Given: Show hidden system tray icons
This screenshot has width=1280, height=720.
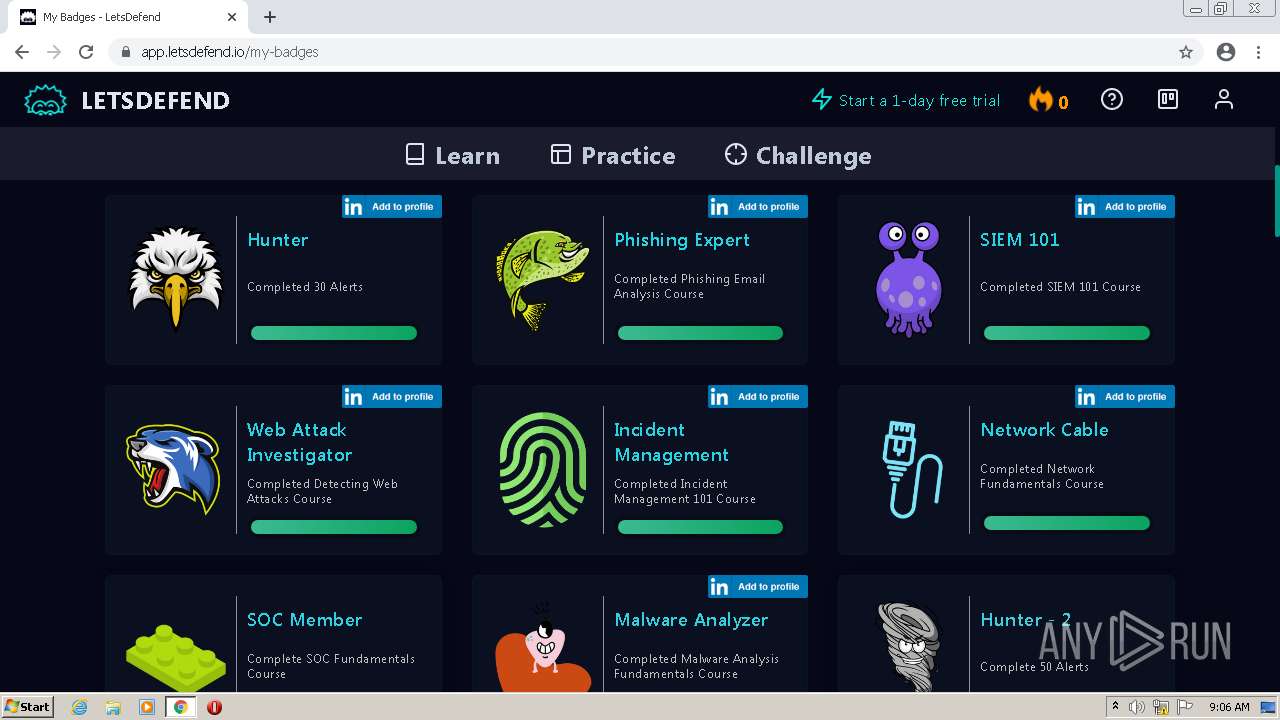Looking at the screenshot, I should click(x=1116, y=707).
